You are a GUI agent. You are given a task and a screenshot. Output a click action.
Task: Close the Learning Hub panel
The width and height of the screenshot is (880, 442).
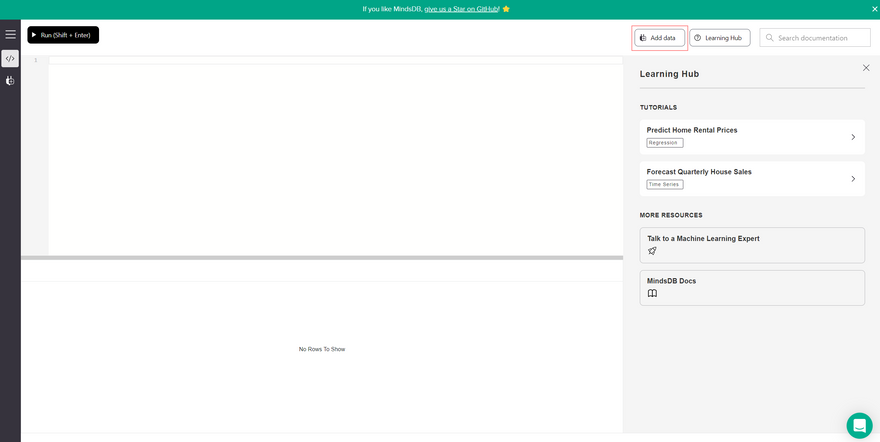click(x=866, y=68)
